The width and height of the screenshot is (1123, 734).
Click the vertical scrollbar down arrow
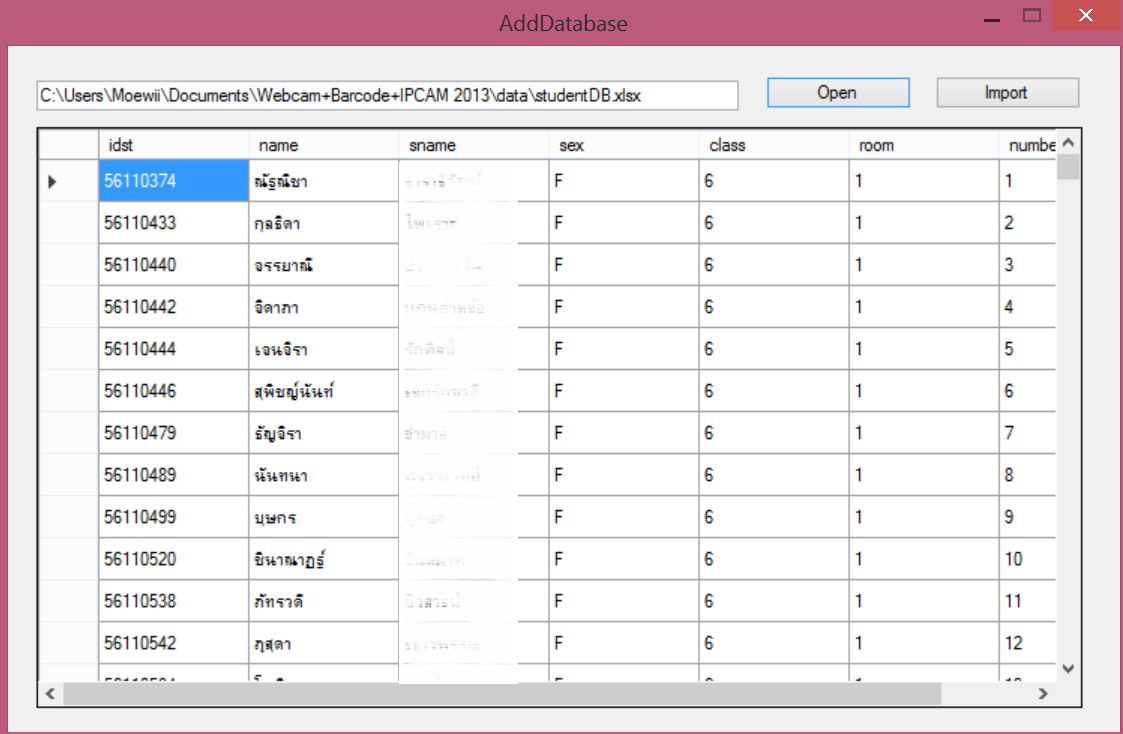pos(1067,668)
